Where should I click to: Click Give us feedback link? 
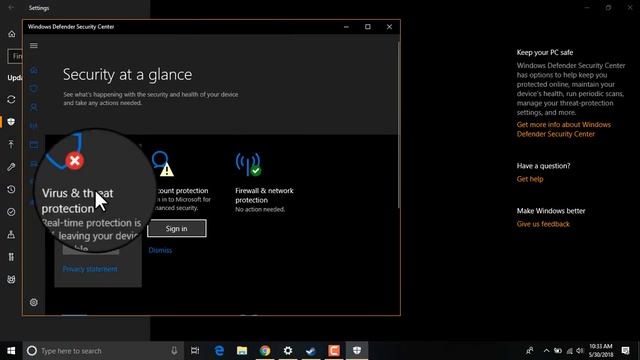click(543, 224)
